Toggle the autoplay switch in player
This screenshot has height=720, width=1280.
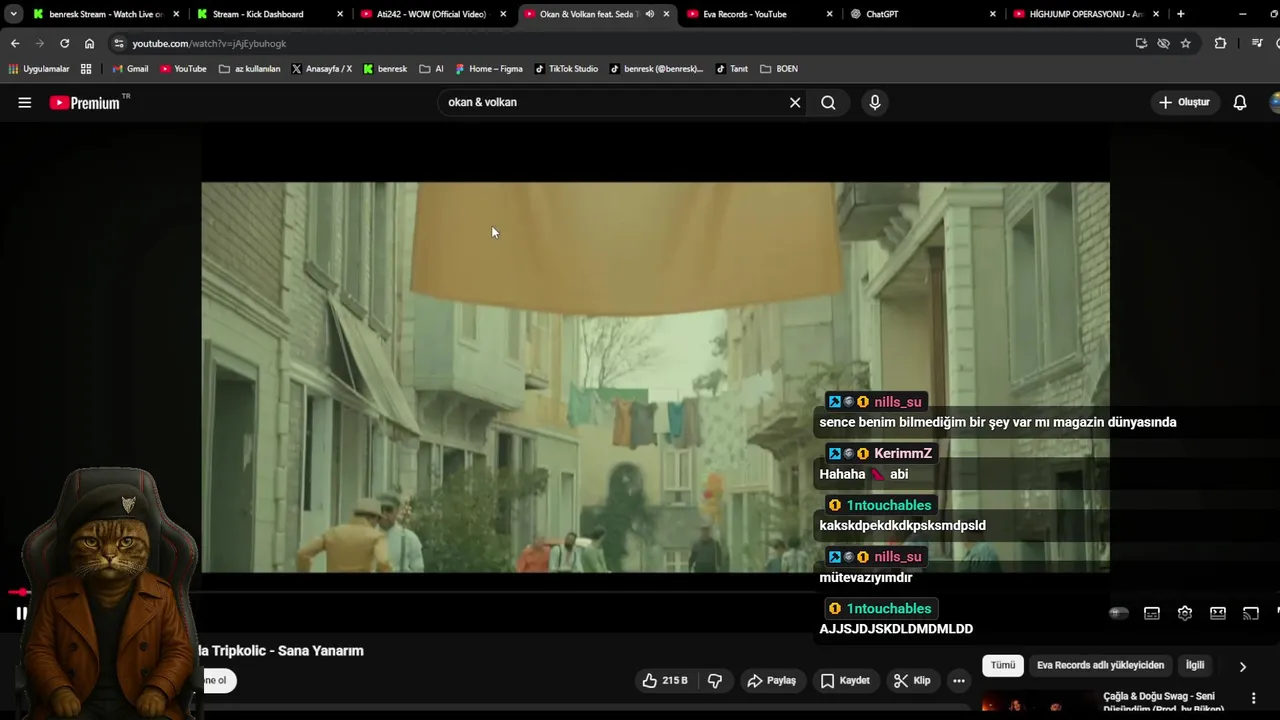click(x=1119, y=613)
